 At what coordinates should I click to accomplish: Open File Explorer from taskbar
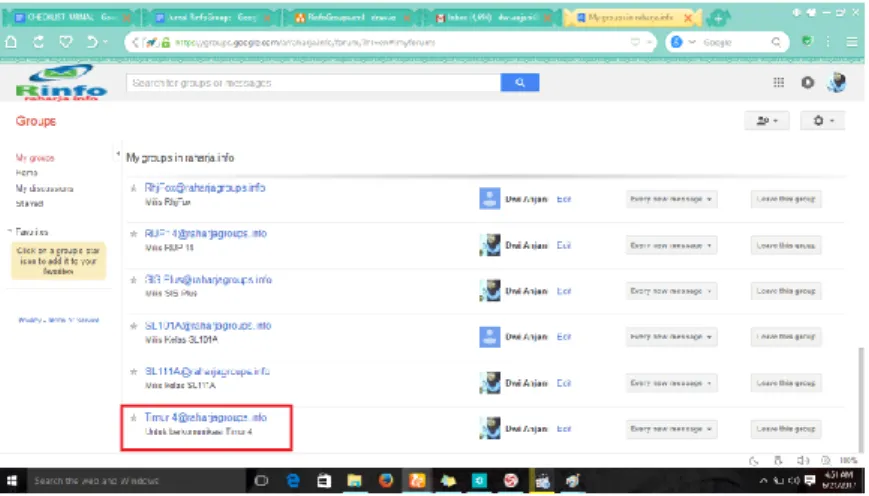(355, 480)
